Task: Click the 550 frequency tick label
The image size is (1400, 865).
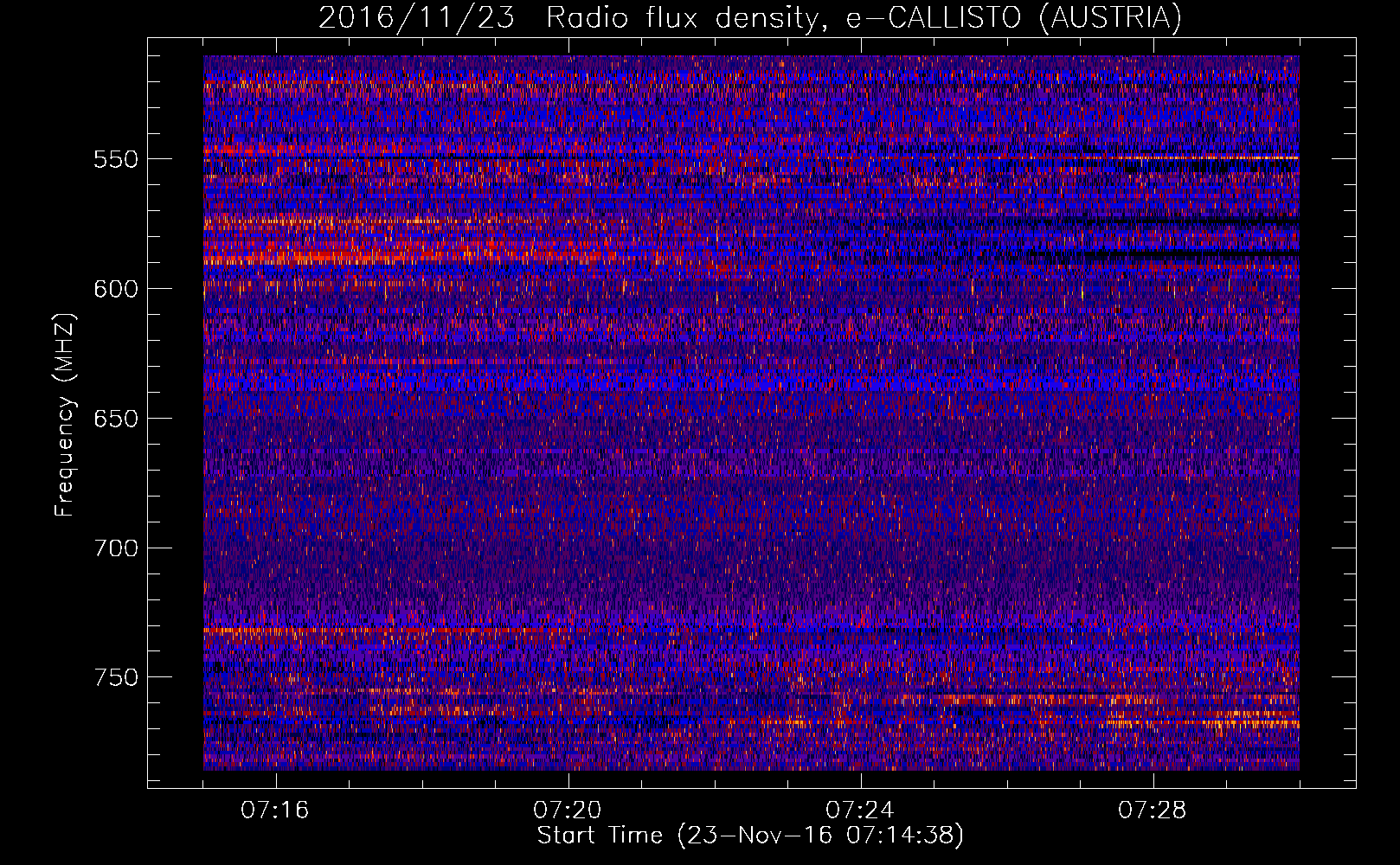Action: (116, 160)
